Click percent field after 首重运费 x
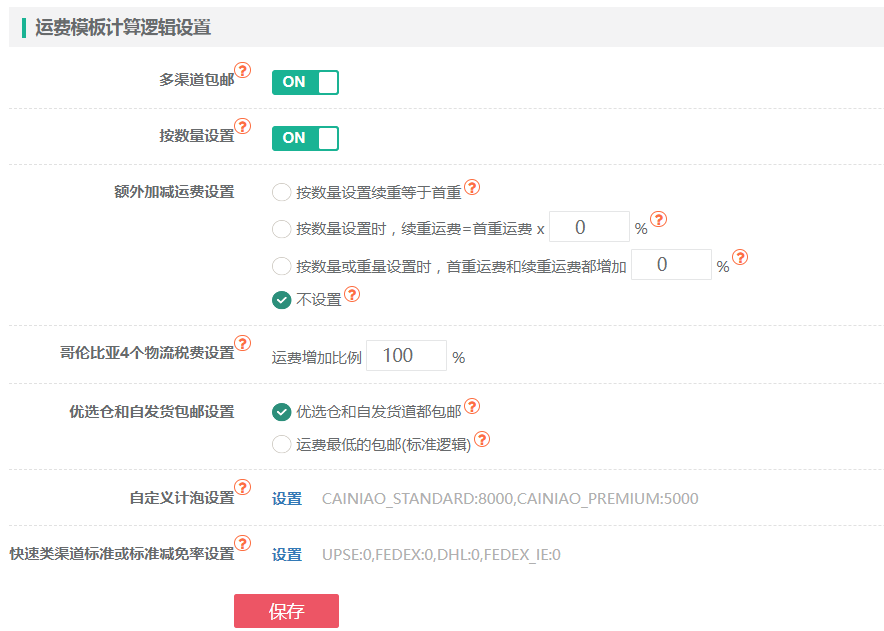 (x=589, y=227)
